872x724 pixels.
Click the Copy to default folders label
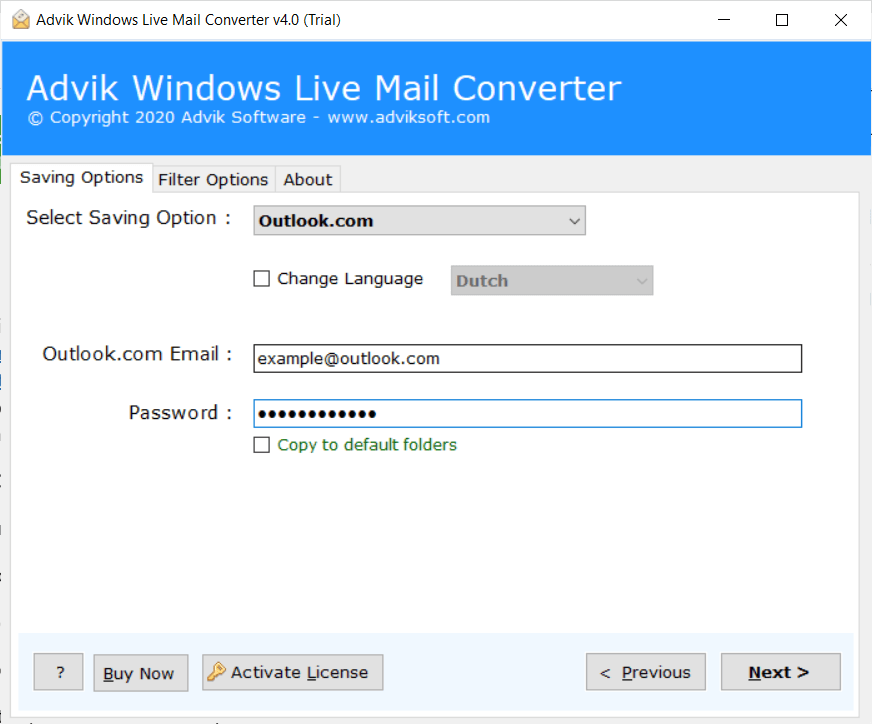[367, 445]
